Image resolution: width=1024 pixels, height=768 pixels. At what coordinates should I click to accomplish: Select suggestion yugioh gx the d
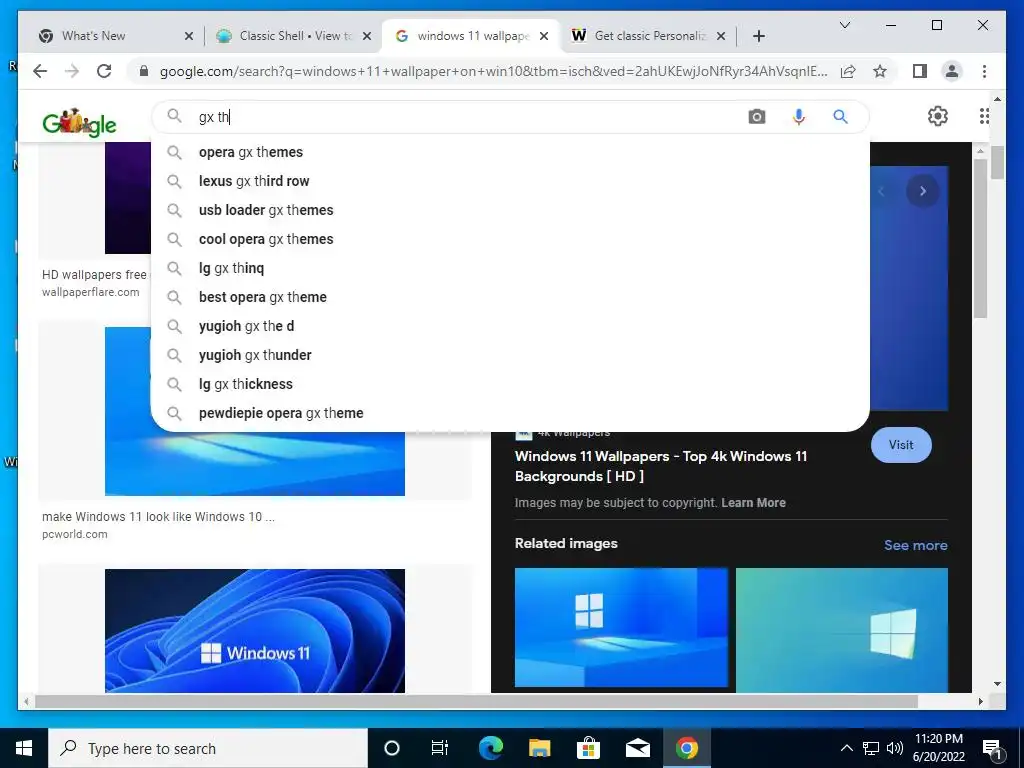point(510,326)
